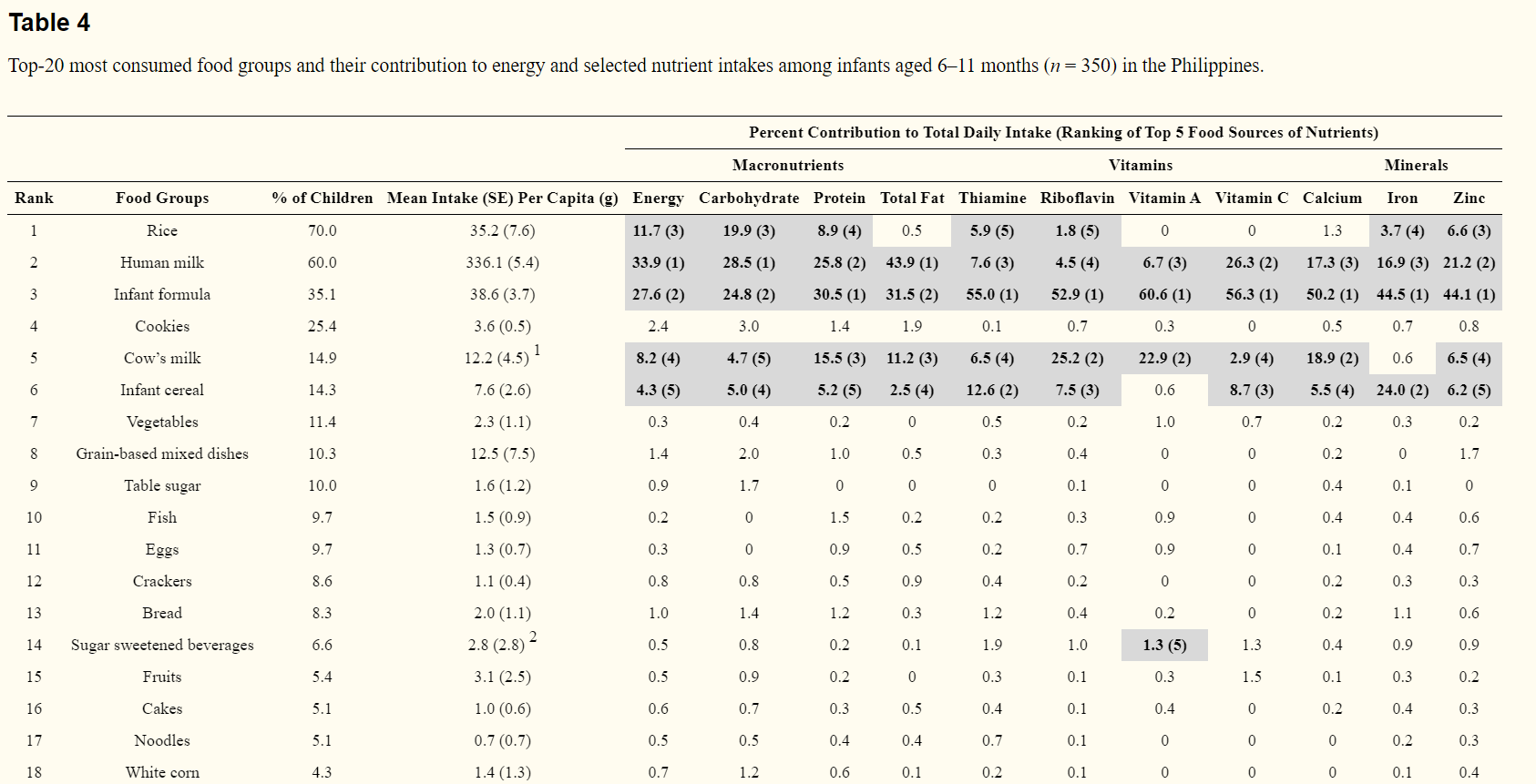
Task: Click the 'Carbohydrate' column header
Action: [x=749, y=199]
